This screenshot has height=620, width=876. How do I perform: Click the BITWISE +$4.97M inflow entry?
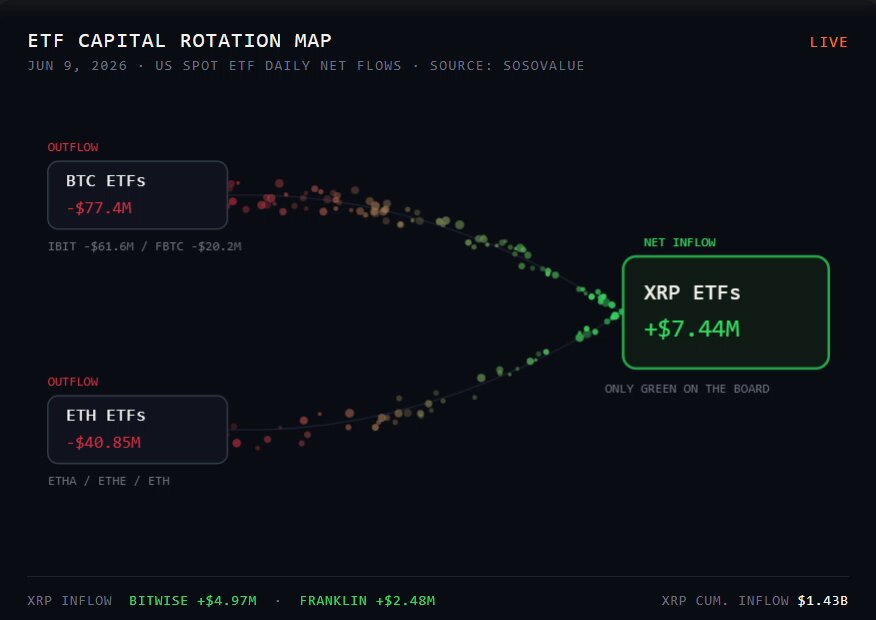click(193, 601)
